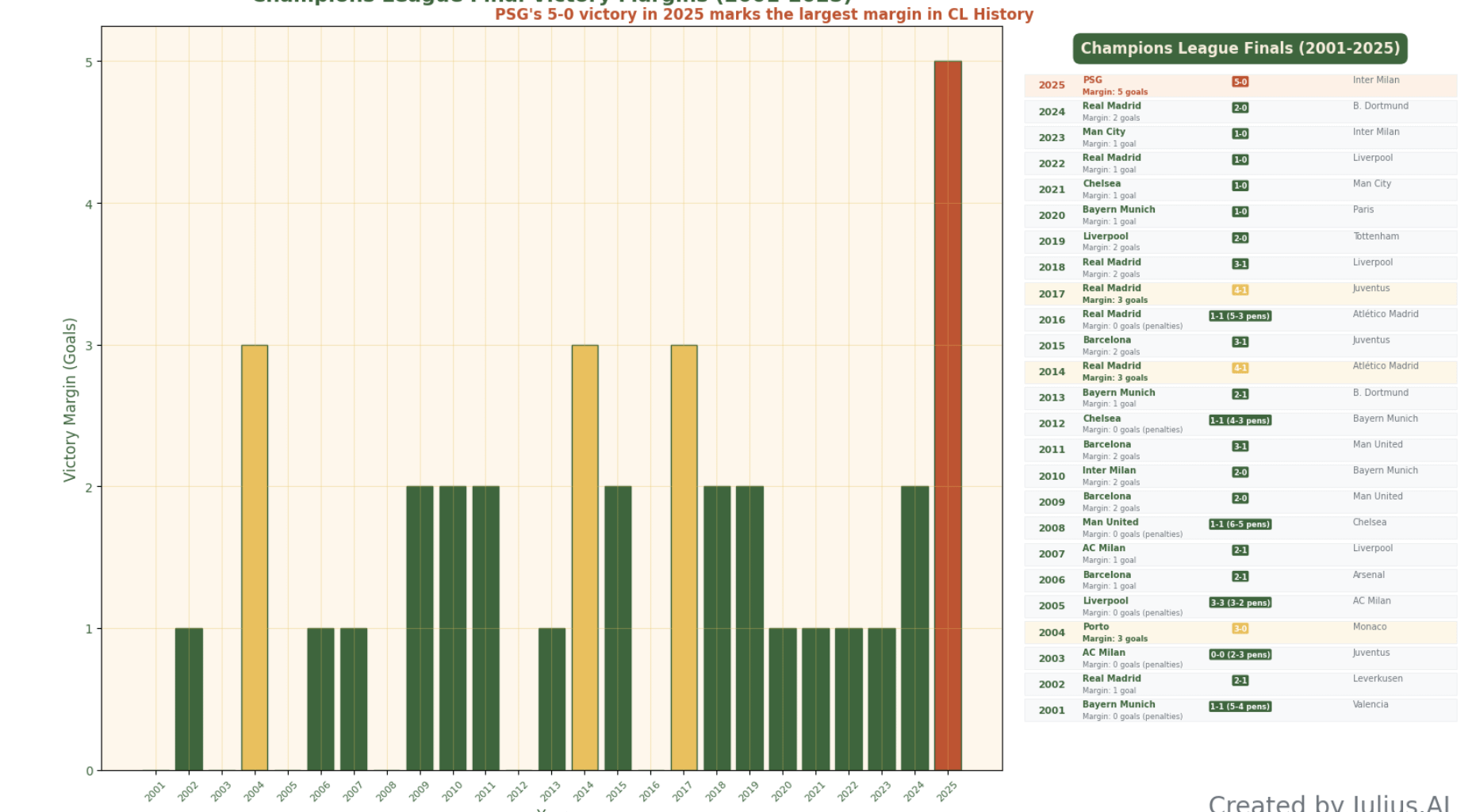This screenshot has width=1472, height=812.
Task: Click Tottenham in the 2019 table row
Action: coord(1375,236)
